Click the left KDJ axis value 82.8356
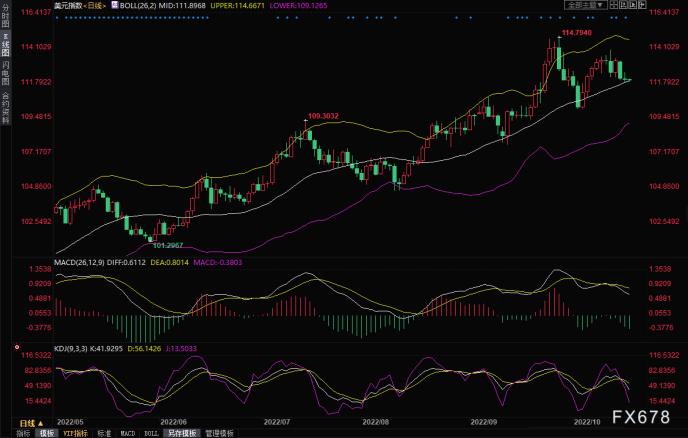688x438 pixels. coord(36,370)
